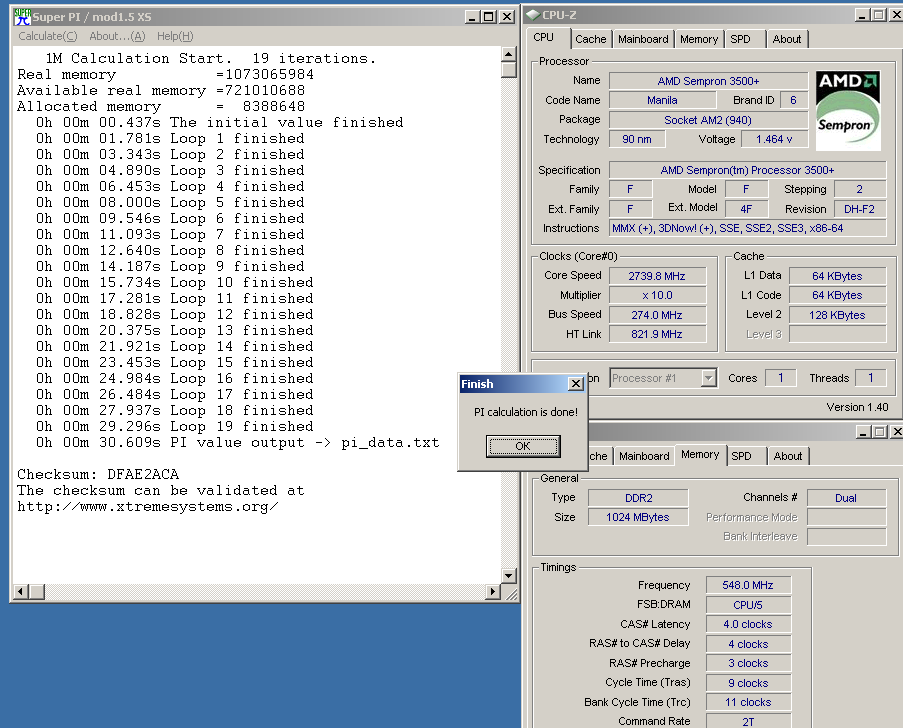Click the Code Name value Manila

[662, 100]
